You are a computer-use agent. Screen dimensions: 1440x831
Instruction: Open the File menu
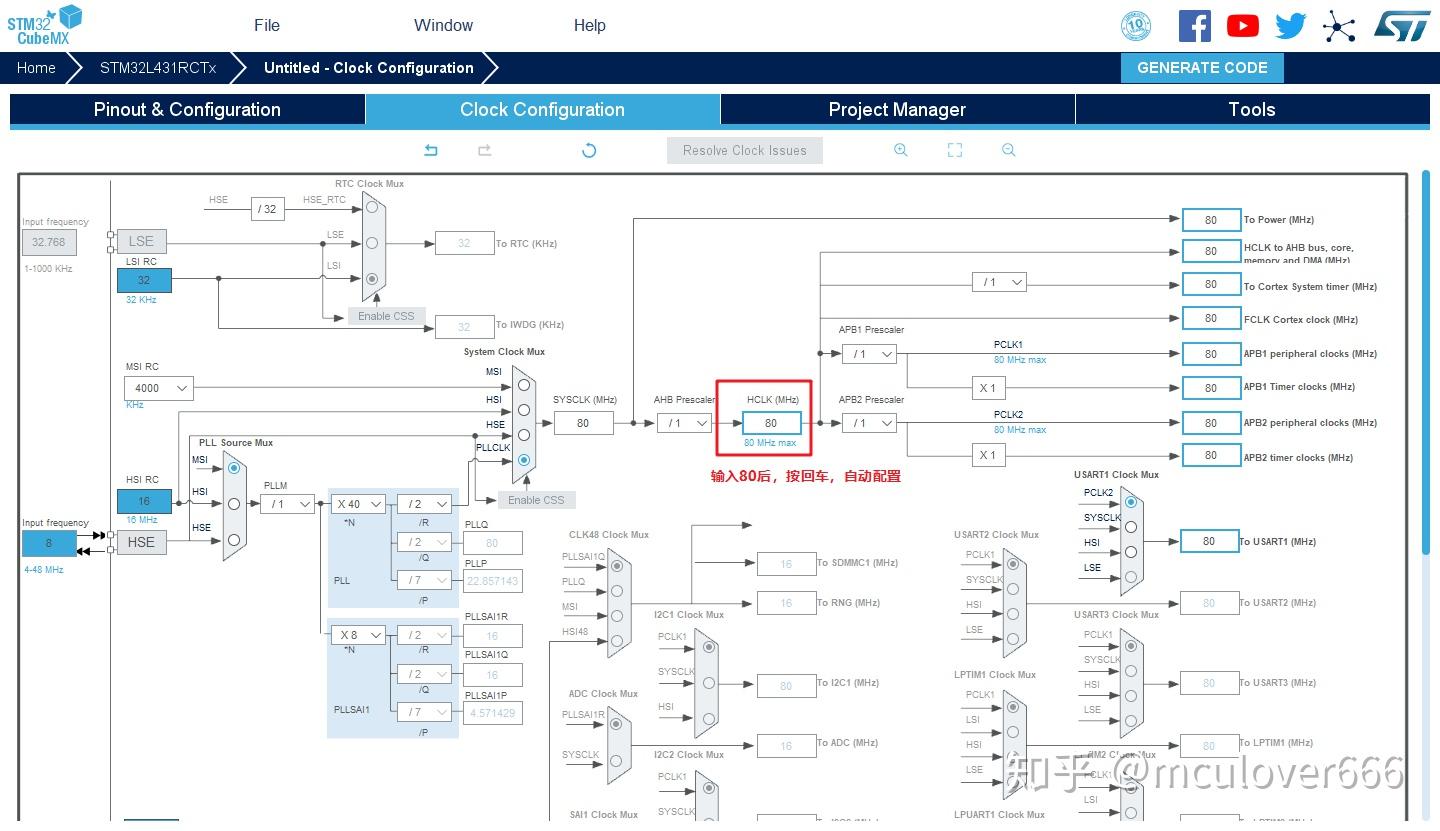tap(267, 25)
